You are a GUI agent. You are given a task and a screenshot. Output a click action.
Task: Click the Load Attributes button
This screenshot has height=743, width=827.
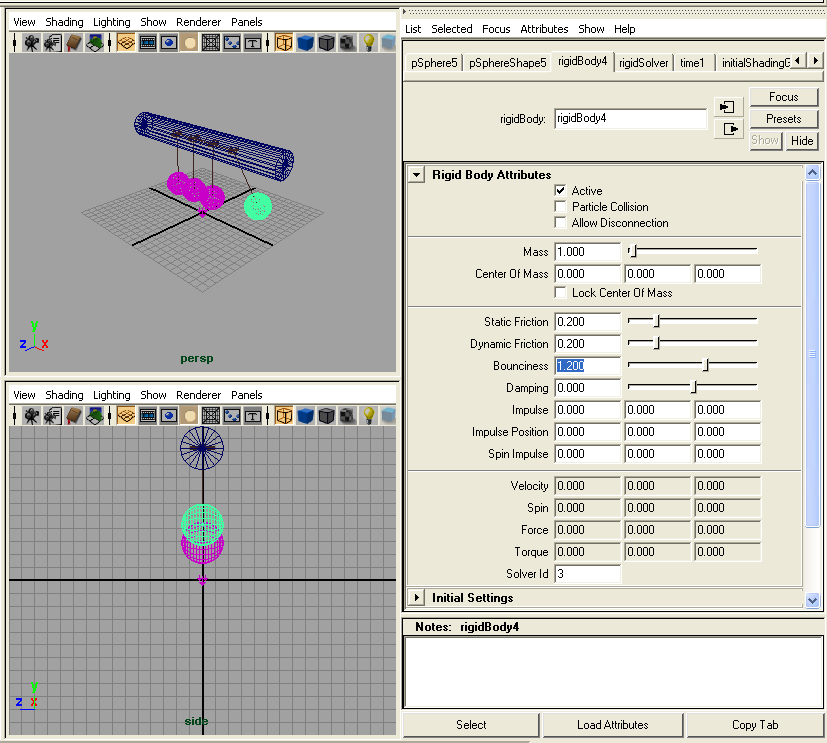click(612, 725)
